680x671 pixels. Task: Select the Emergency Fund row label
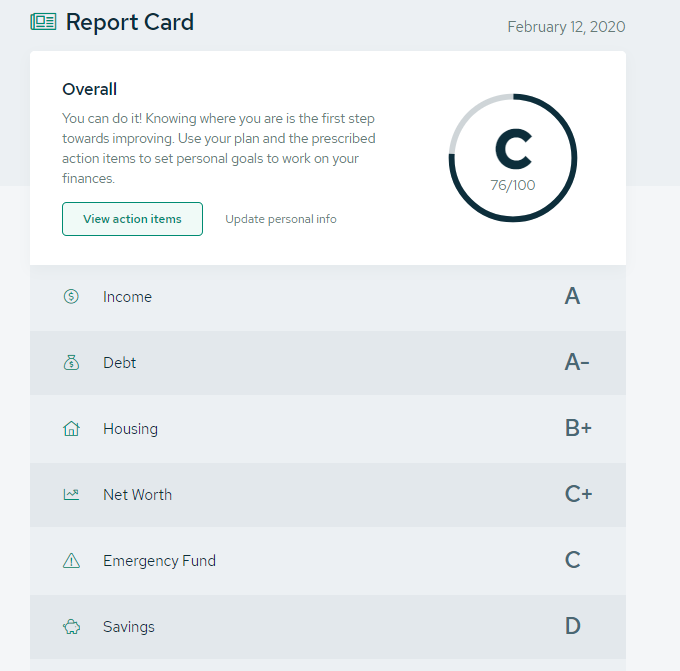(159, 561)
